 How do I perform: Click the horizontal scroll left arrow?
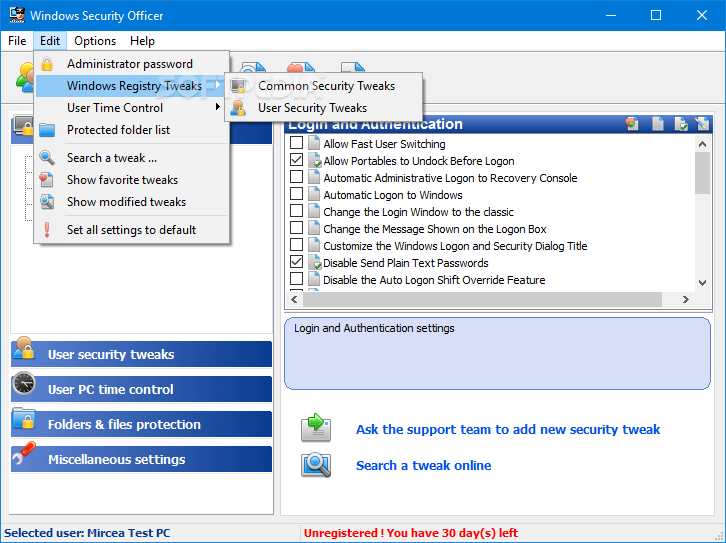coord(294,300)
